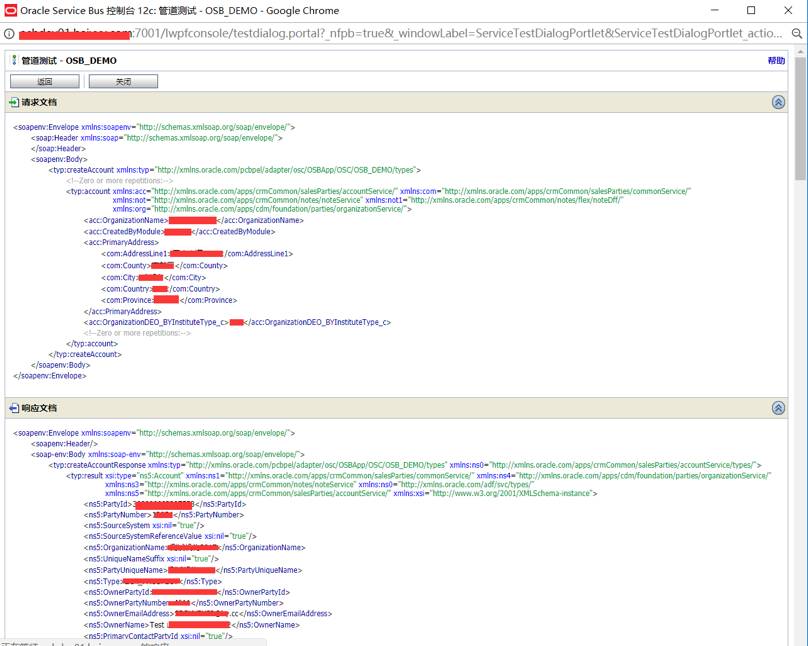Click the closing /typ:account tag
The width and height of the screenshot is (808, 646).
click(x=92, y=344)
